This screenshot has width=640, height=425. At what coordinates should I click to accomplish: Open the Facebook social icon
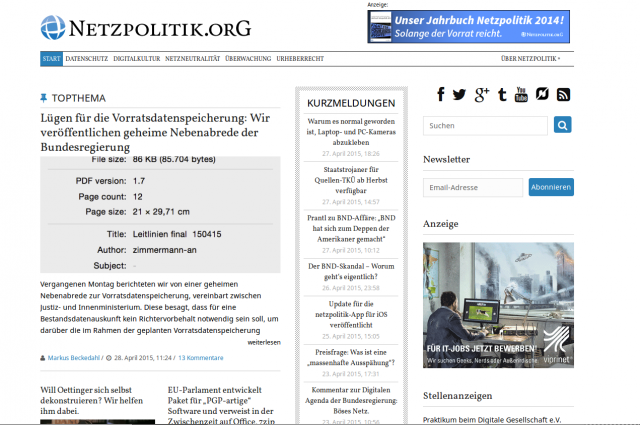pyautogui.click(x=440, y=95)
